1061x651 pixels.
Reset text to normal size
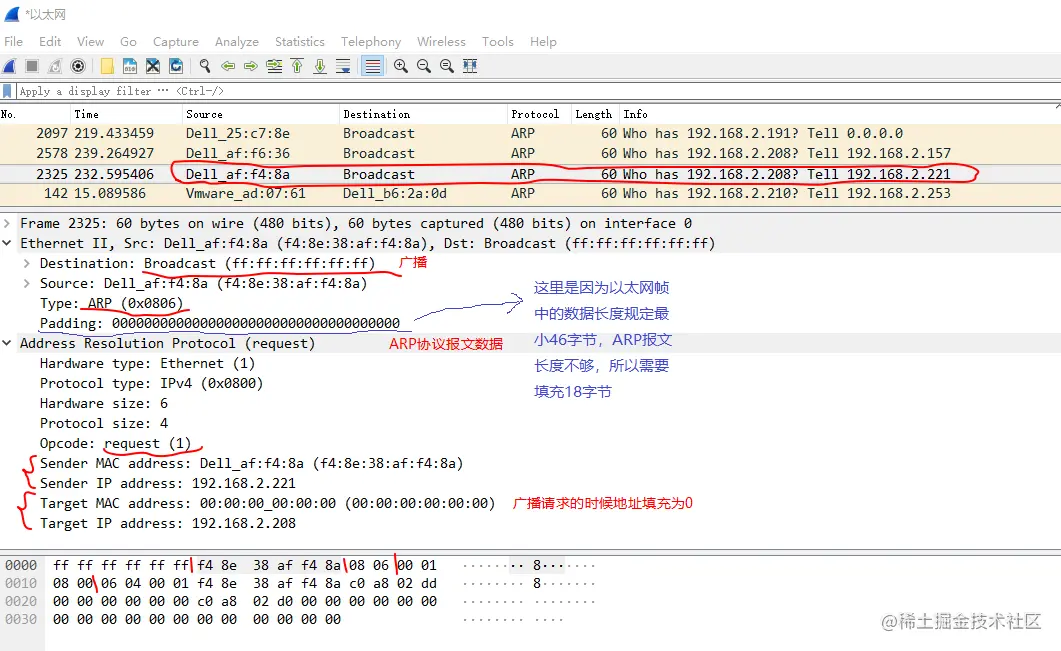pos(447,66)
